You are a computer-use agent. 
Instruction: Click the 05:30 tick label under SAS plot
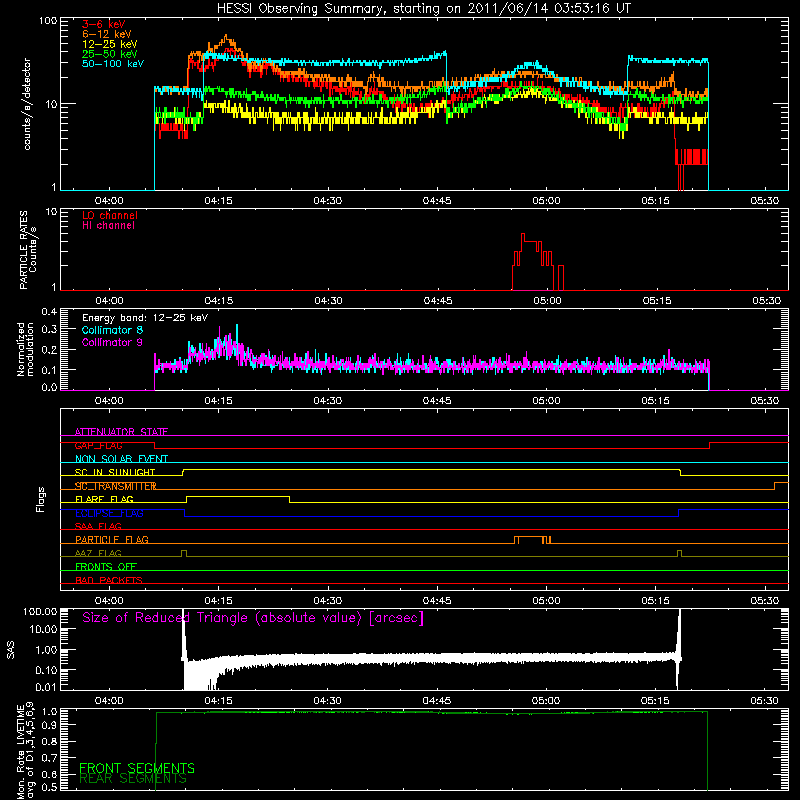(x=765, y=701)
